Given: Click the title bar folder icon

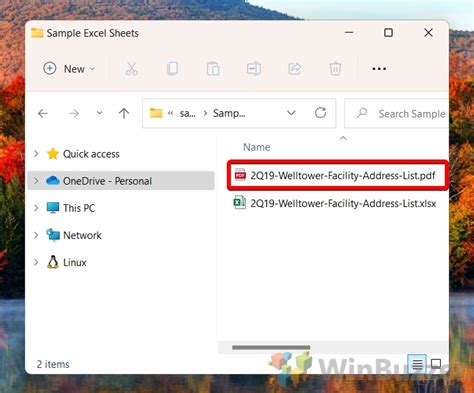Looking at the screenshot, I should coord(37,33).
